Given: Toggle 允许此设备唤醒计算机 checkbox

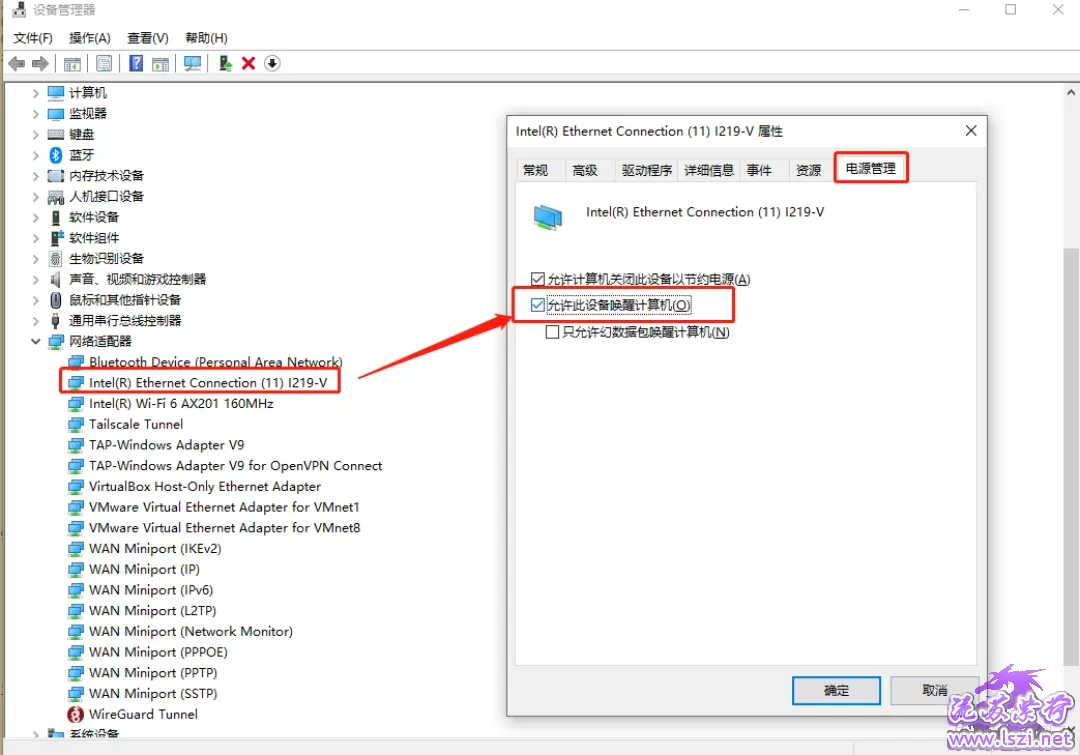Looking at the screenshot, I should (538, 305).
